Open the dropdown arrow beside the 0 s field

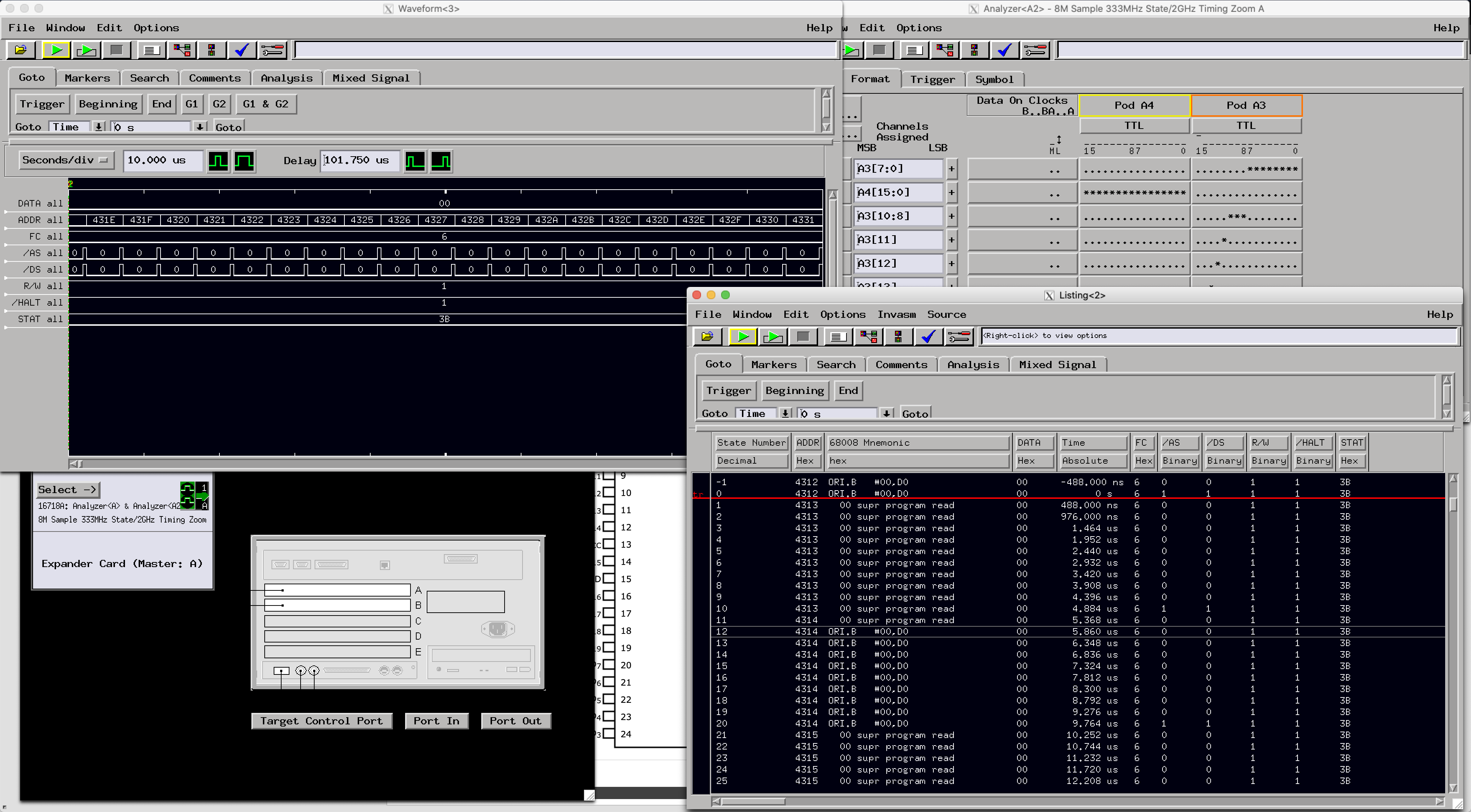point(886,413)
